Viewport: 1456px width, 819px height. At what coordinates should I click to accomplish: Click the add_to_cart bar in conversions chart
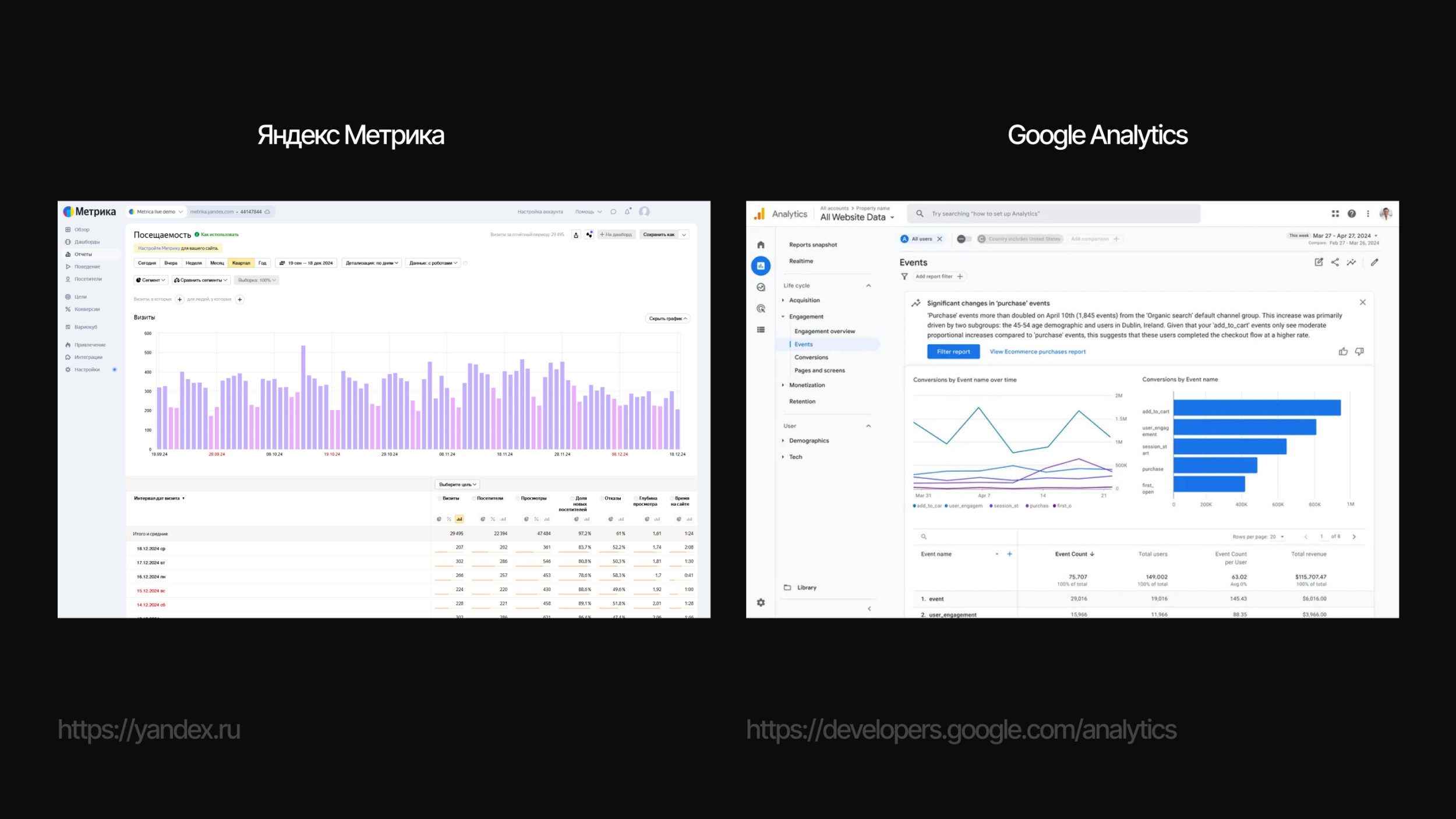coord(1256,408)
